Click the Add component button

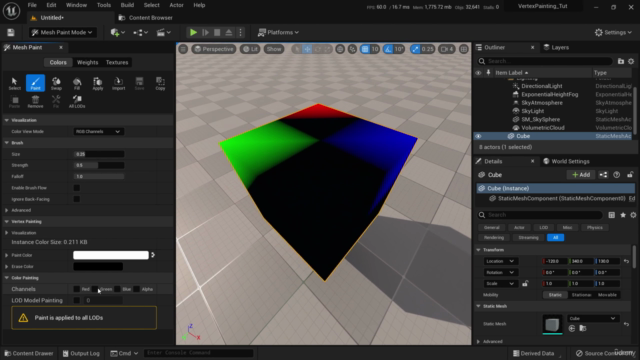pos(581,175)
